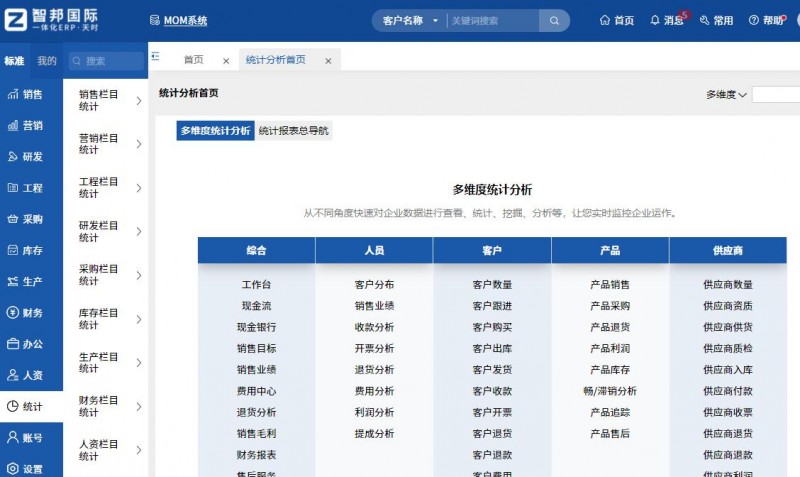
Task: Open the 设置 module
Action: point(31,468)
